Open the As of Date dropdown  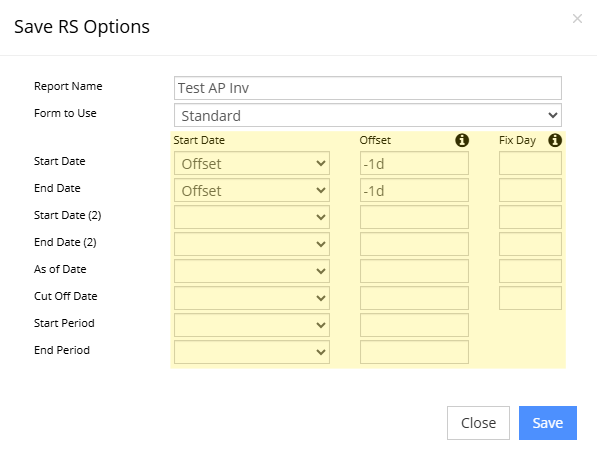coord(252,271)
